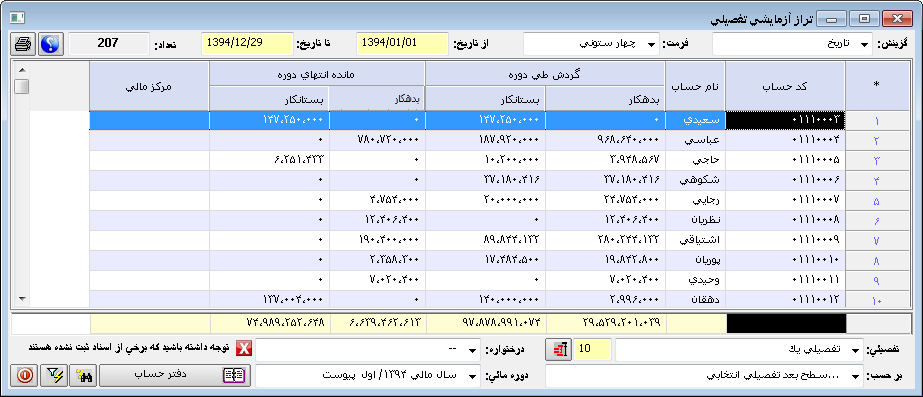923x397 pixels.
Task: Click the مانده انتهاي دوره group header
Action: (x=317, y=74)
